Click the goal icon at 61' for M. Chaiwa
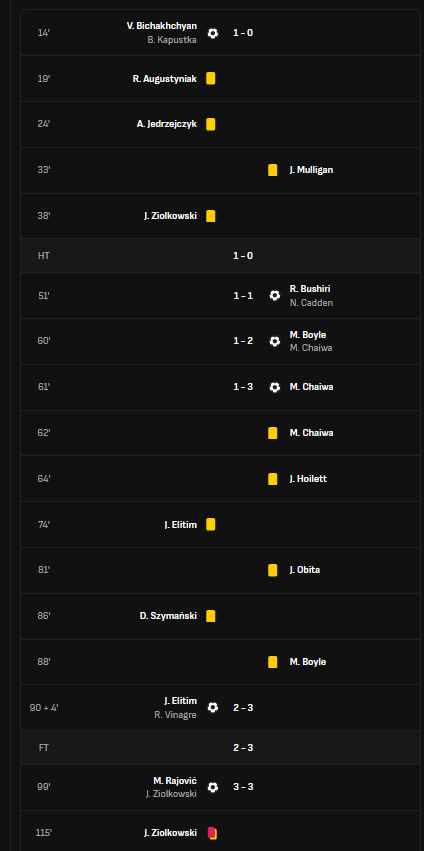 275,387
